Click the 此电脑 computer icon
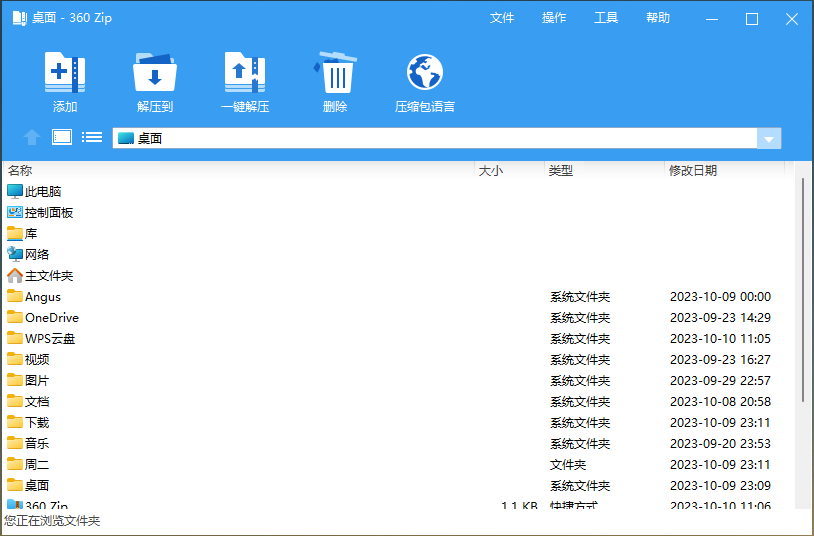The height and width of the screenshot is (536, 814). coord(15,192)
